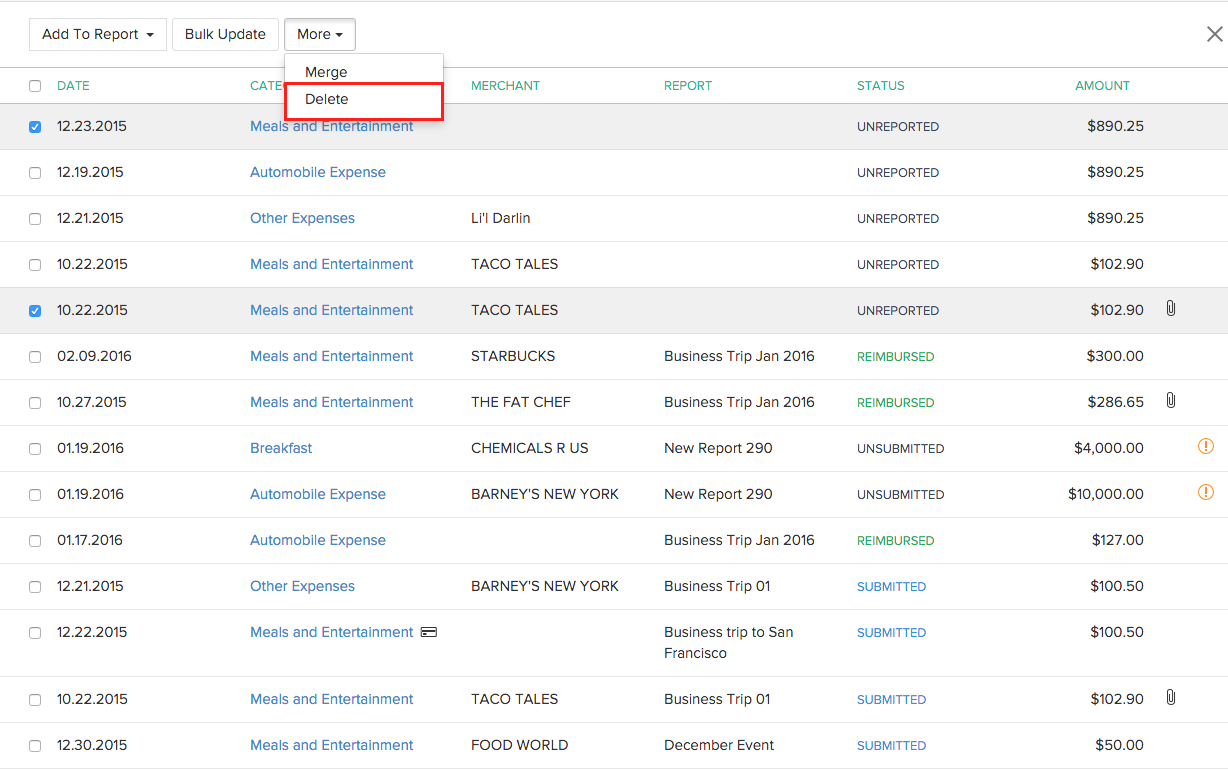Uncheck the 12.23.2015 expense checkbox

(35, 127)
